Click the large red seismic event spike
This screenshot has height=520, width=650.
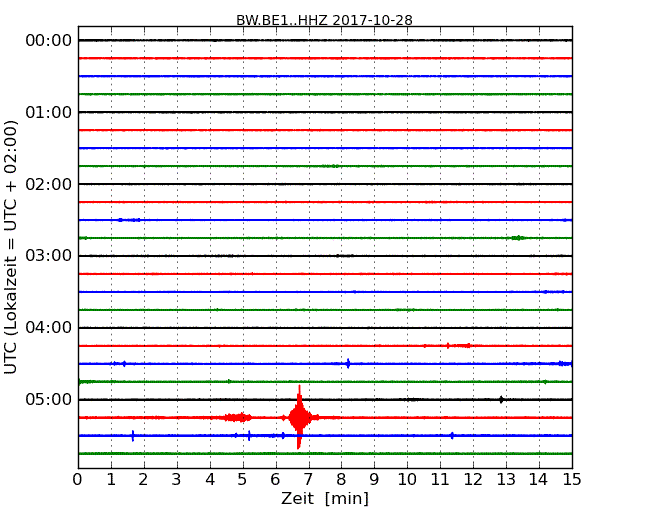pos(299,417)
